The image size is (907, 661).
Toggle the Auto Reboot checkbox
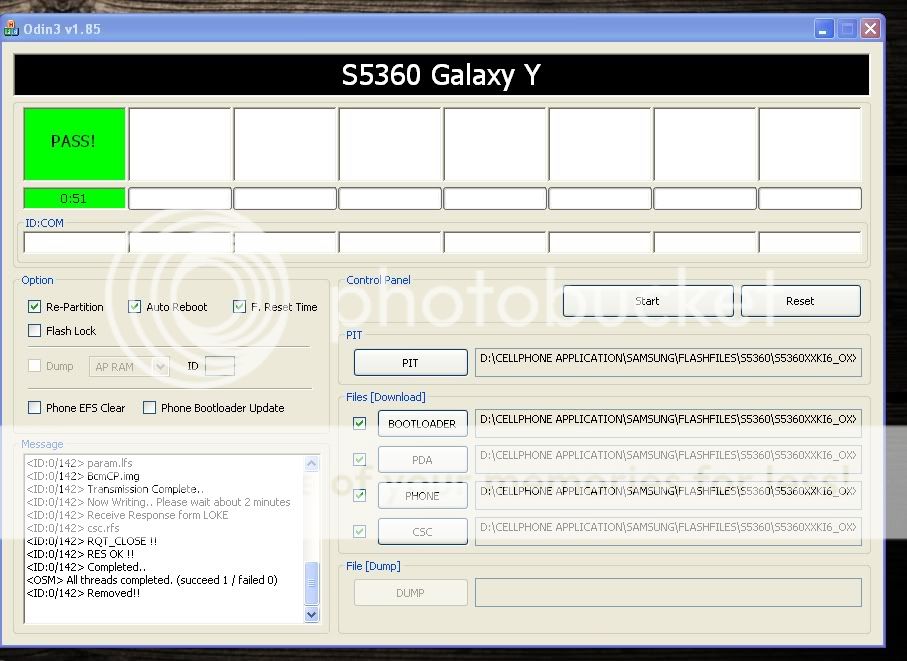click(134, 307)
